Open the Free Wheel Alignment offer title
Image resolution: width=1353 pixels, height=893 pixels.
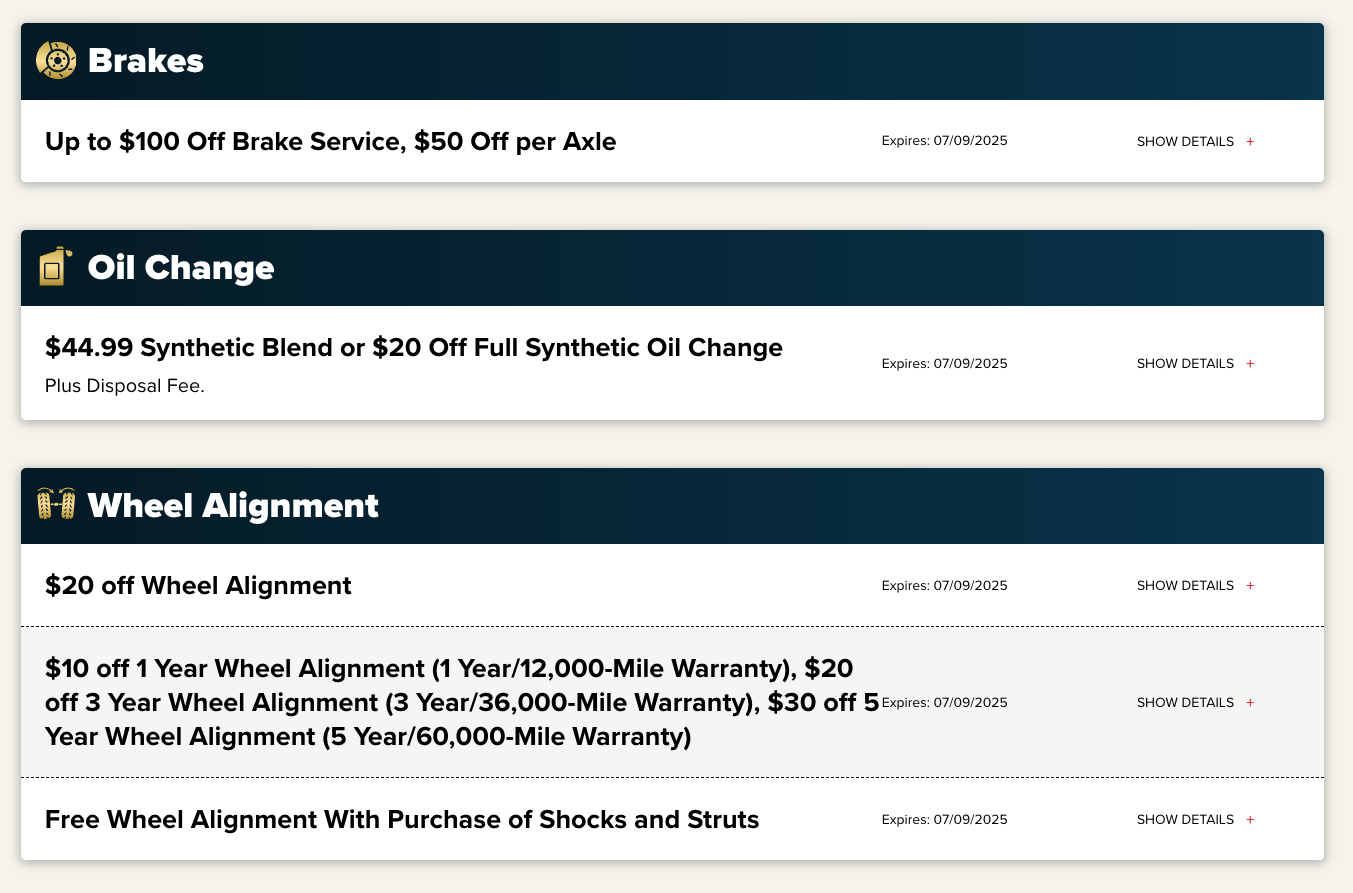point(402,820)
